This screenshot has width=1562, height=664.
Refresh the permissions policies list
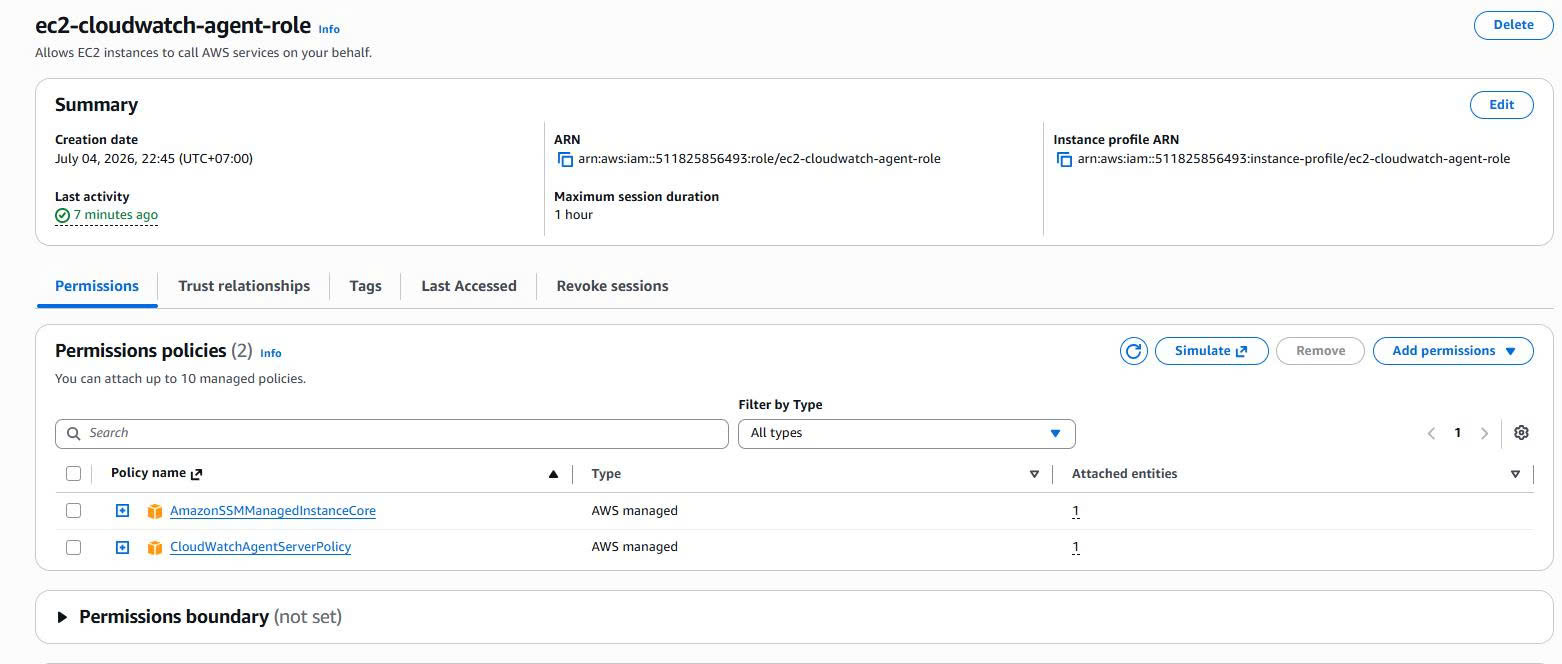1133,351
